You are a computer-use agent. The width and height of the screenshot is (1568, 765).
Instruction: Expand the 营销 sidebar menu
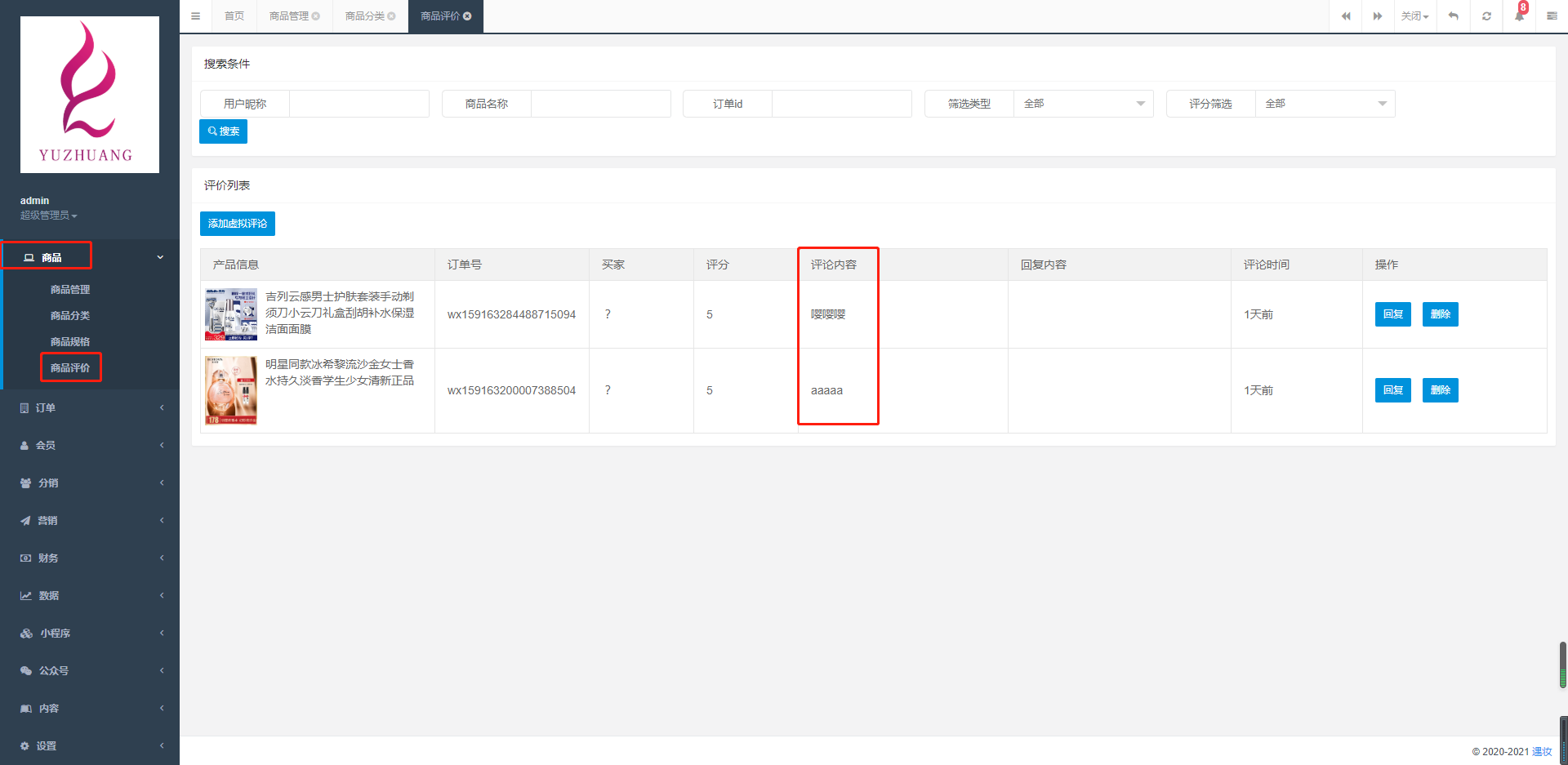point(90,520)
